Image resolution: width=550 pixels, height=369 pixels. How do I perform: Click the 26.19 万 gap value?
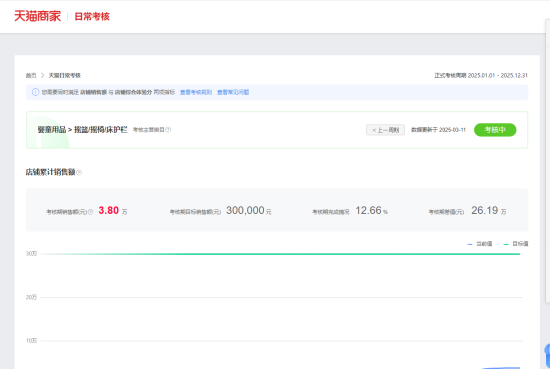click(489, 210)
